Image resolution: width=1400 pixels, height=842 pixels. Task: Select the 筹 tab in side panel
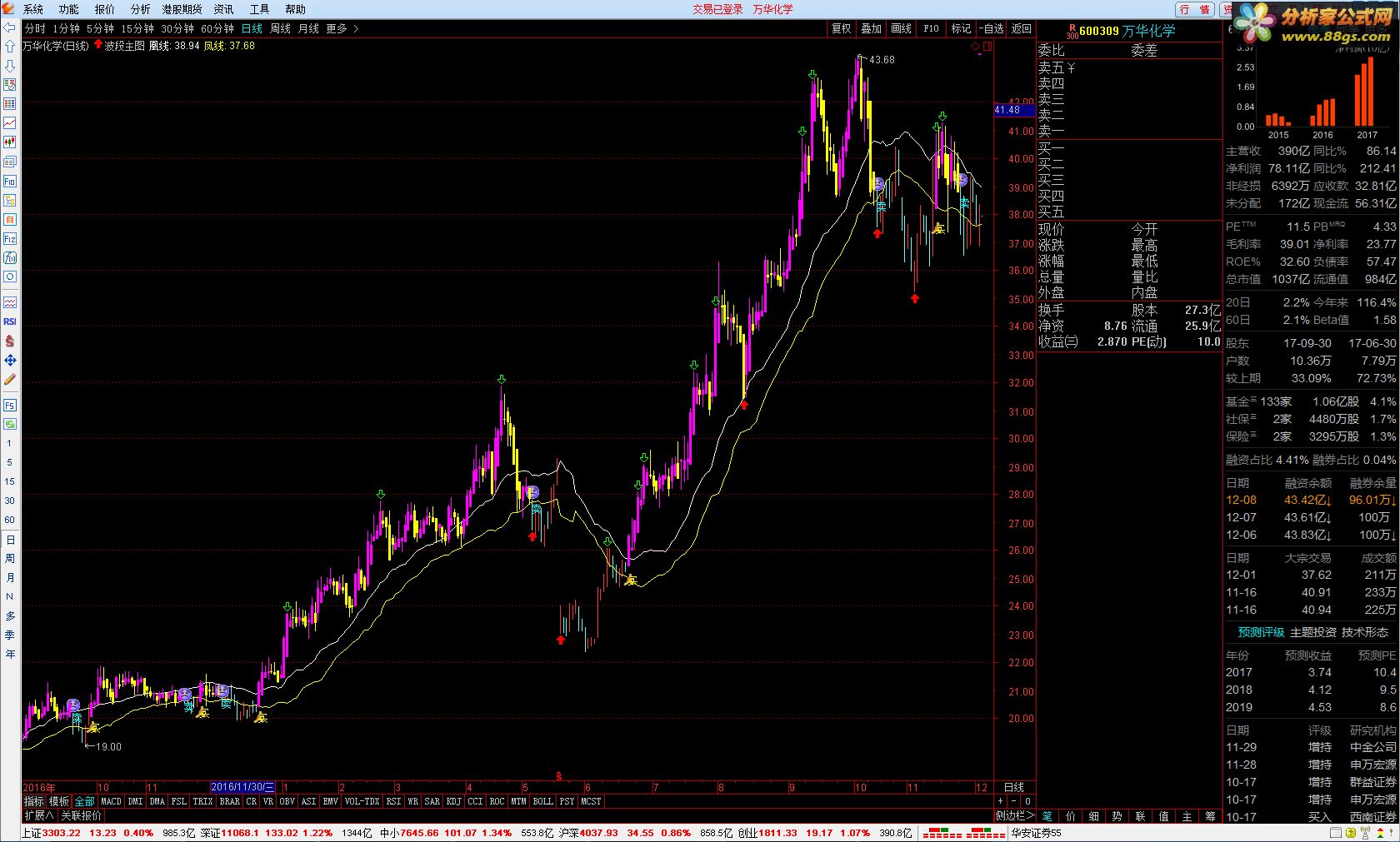click(1211, 816)
